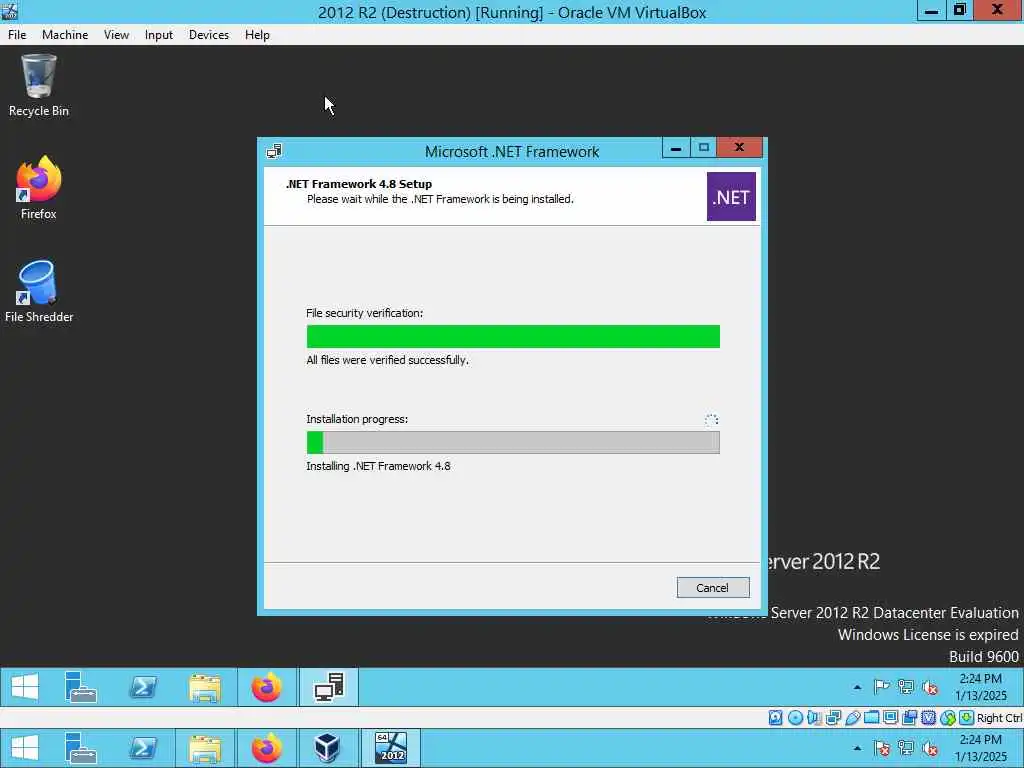Select the Firefox desktop shortcut
Image resolution: width=1024 pixels, height=768 pixels.
[39, 188]
